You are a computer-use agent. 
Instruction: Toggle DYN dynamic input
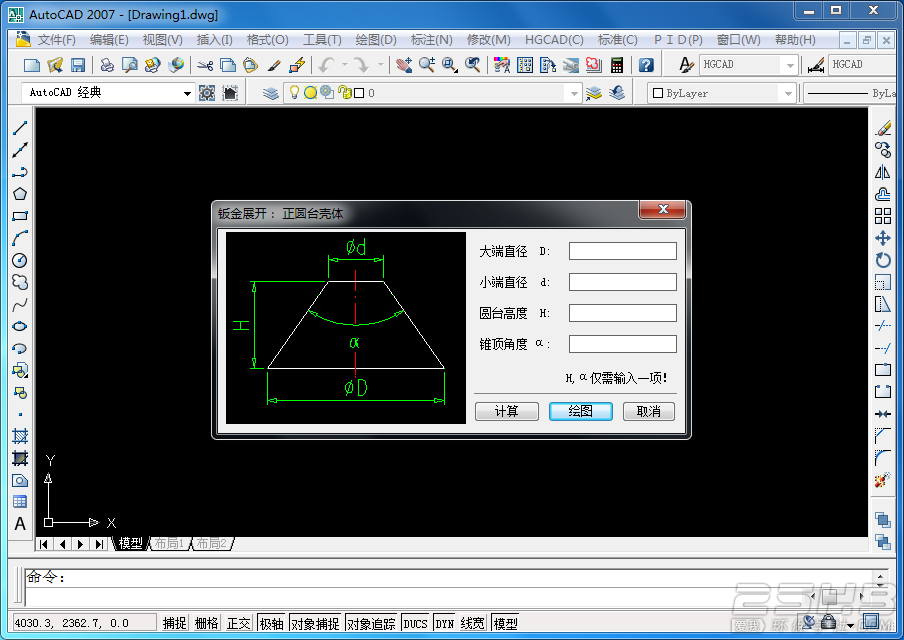click(x=445, y=623)
